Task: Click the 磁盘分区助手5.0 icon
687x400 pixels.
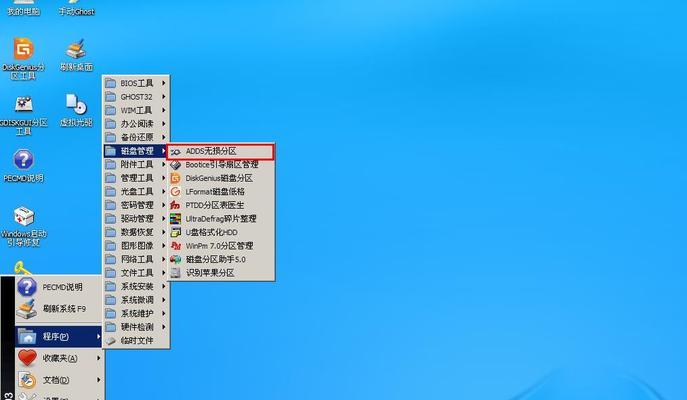Action: 175,259
